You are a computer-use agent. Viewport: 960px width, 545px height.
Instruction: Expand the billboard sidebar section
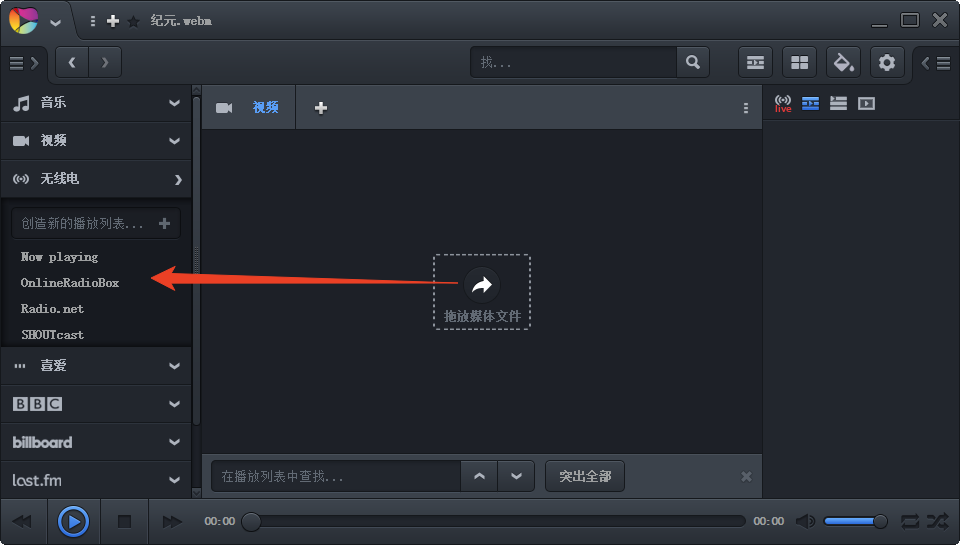tap(174, 442)
